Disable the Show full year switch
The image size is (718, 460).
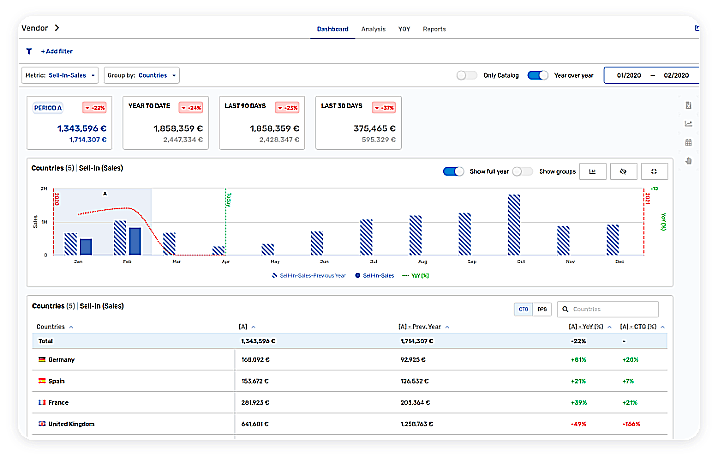[x=453, y=172]
